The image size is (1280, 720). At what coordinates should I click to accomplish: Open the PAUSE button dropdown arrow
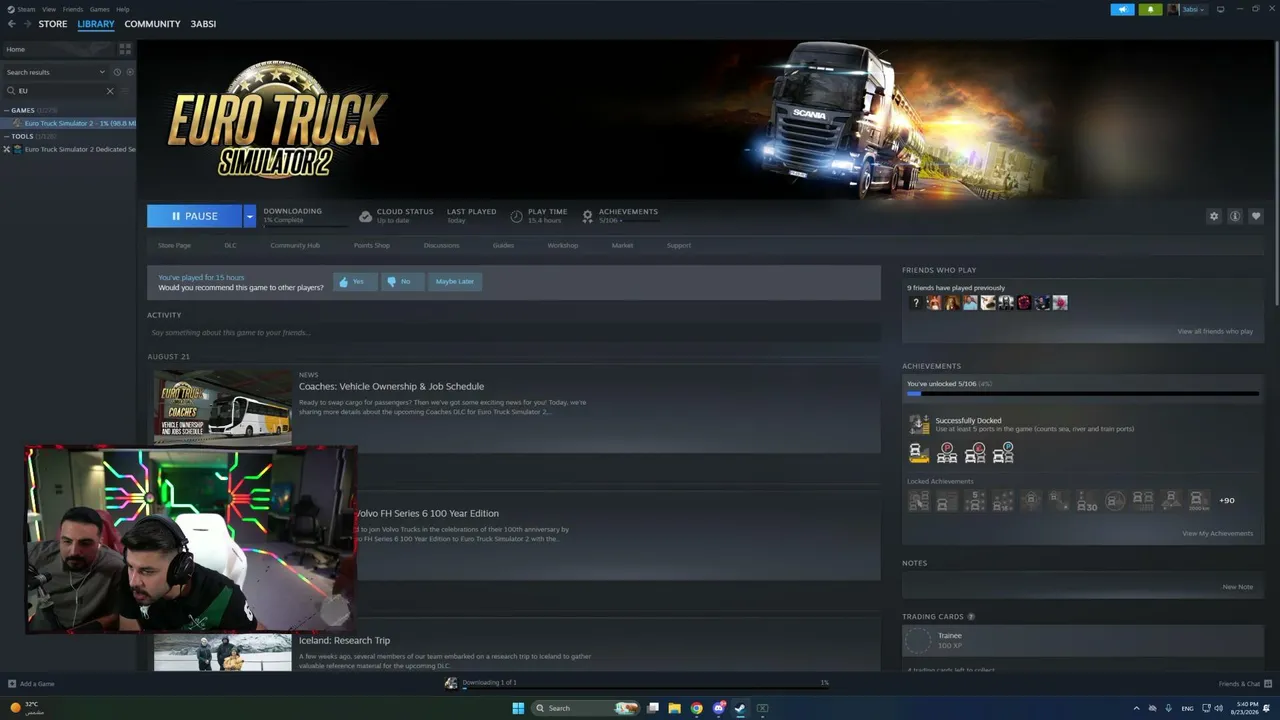click(250, 216)
